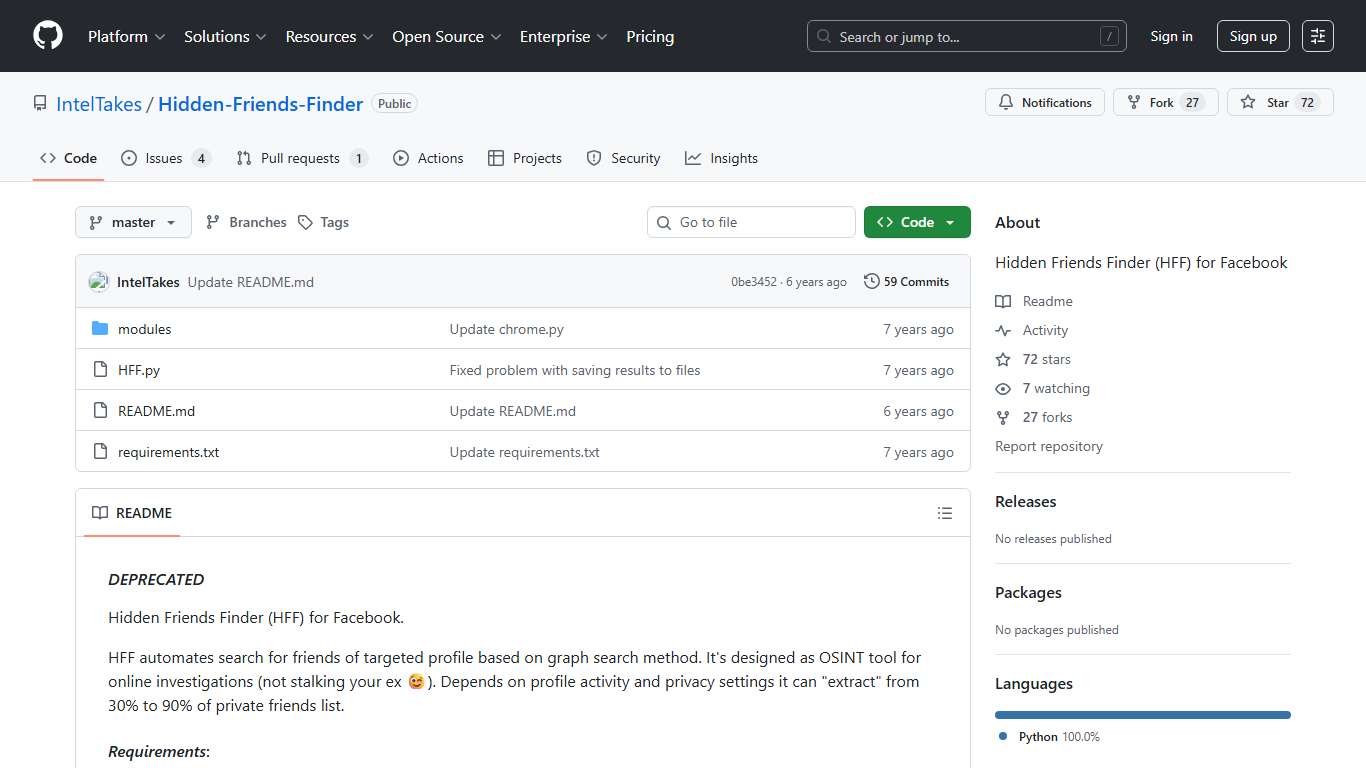Click the Watching eye icon in About
The image size is (1366, 768).
[1002, 388]
